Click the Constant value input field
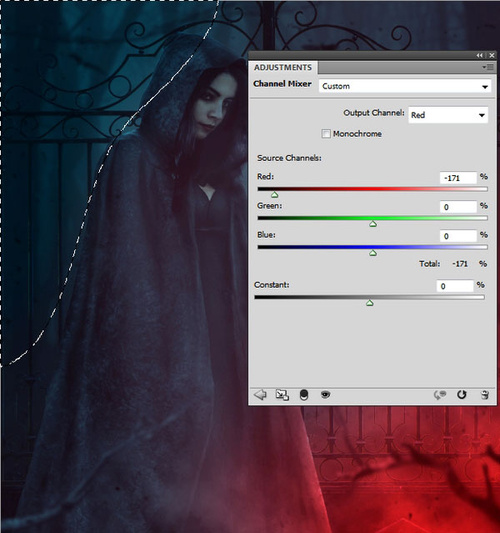The image size is (500, 533). coord(455,286)
